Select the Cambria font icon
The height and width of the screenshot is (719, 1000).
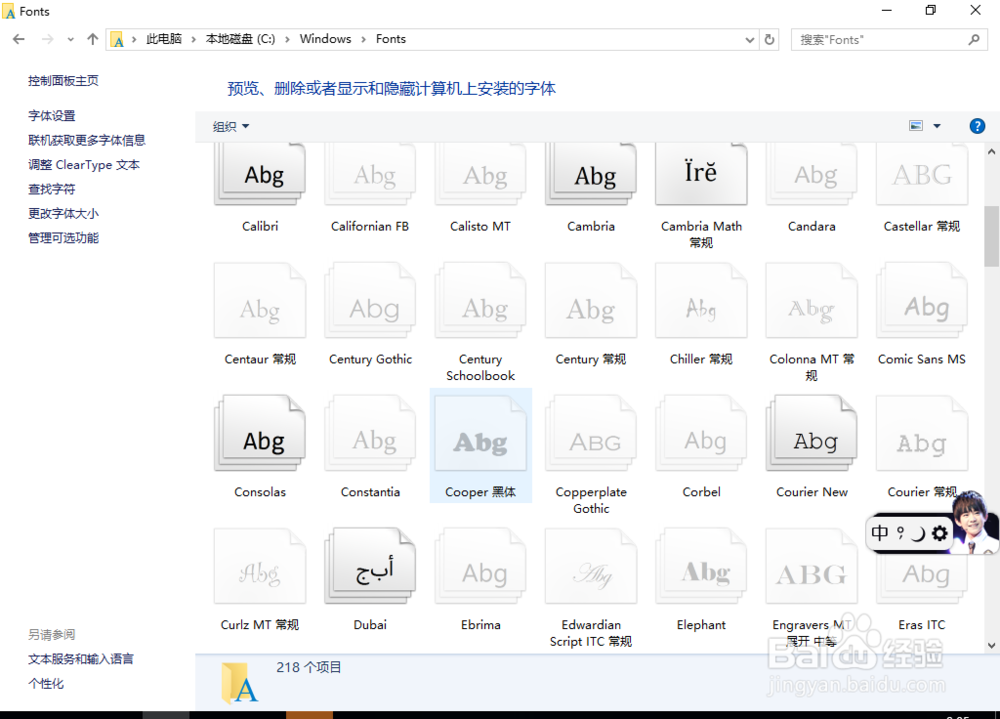tap(591, 174)
